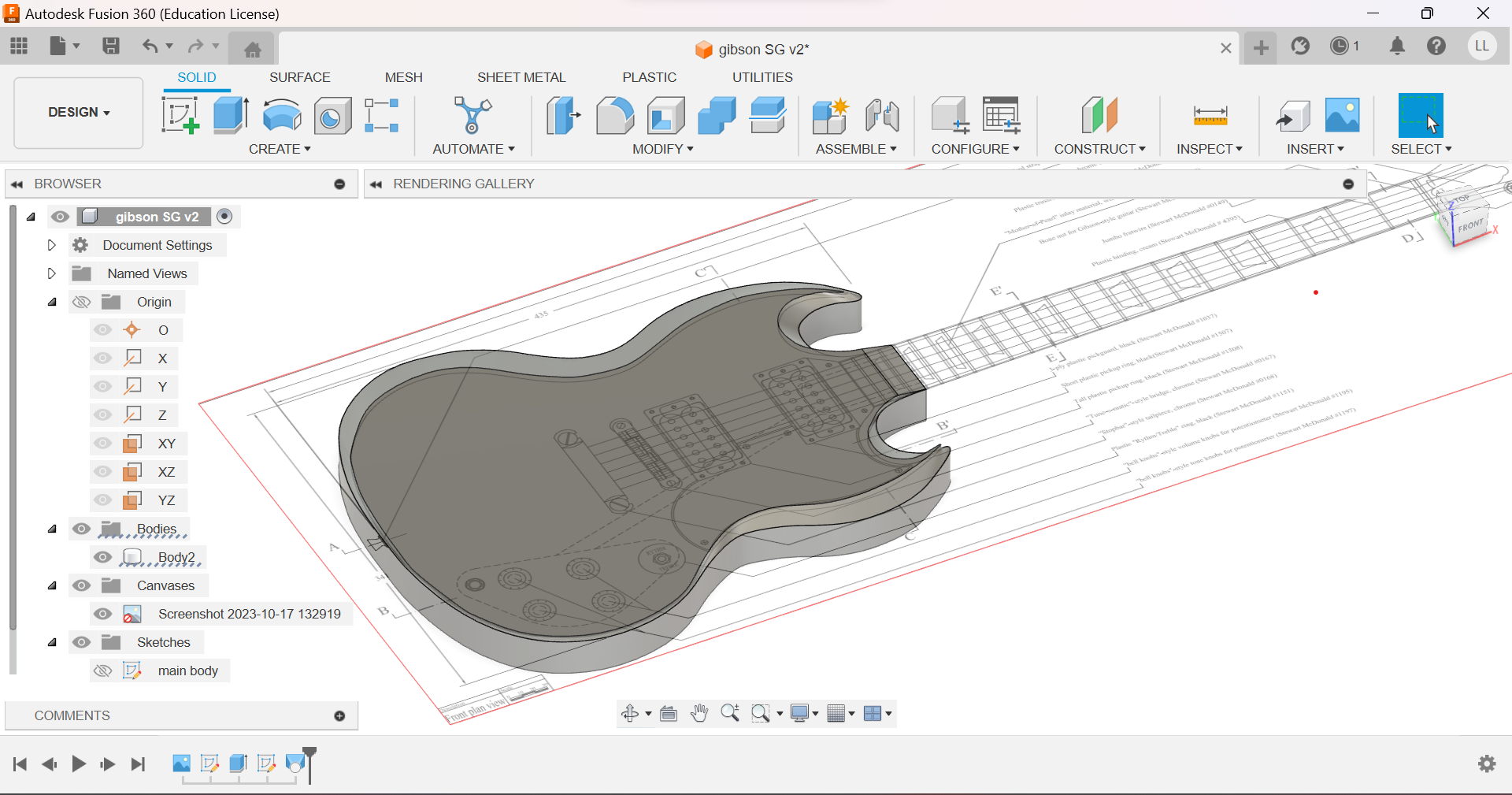
Task: Select the Shell tool
Action: point(665,116)
